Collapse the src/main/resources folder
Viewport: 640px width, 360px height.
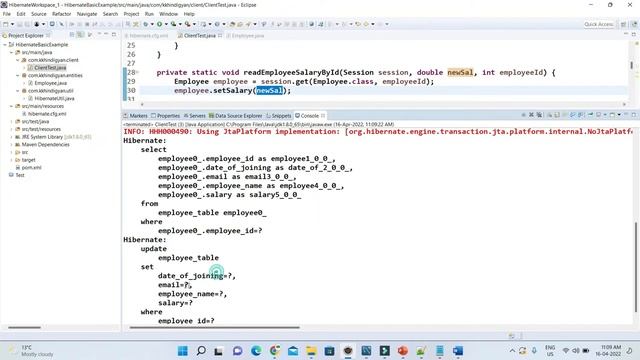pyautogui.click(x=11, y=106)
